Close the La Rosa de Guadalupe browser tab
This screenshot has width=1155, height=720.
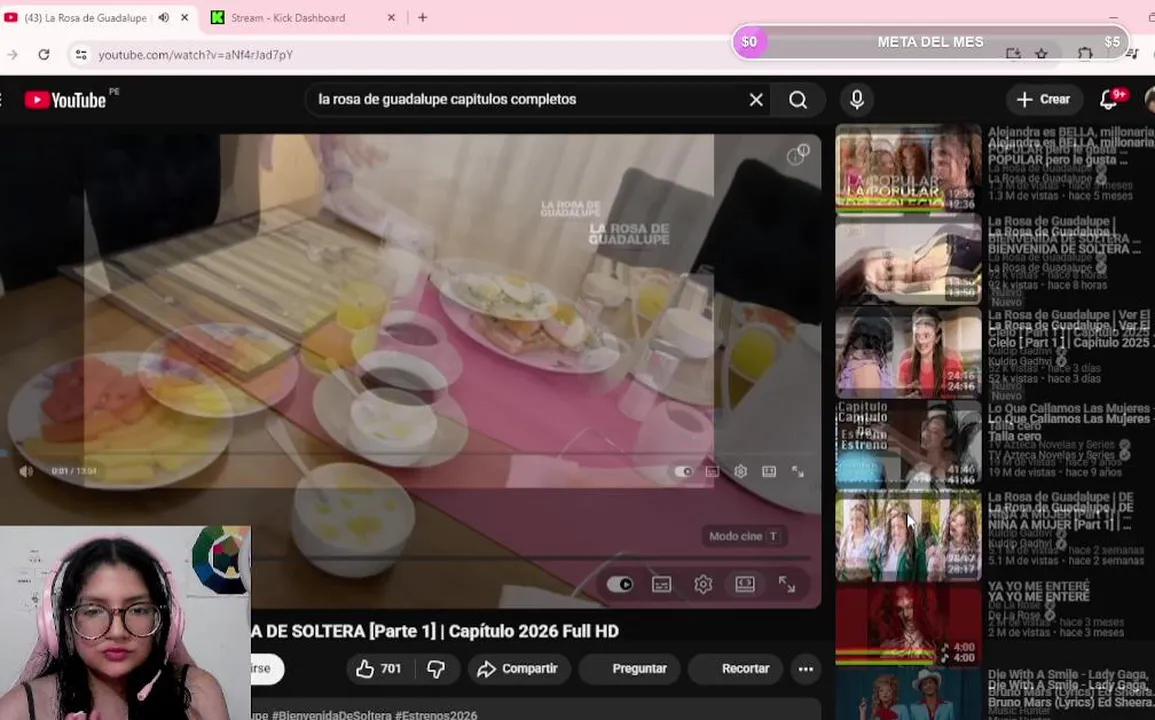click(185, 18)
